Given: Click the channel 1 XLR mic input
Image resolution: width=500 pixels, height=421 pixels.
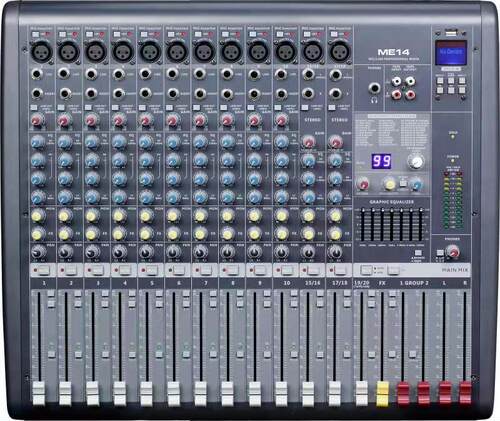Looking at the screenshot, I should (x=42, y=52).
